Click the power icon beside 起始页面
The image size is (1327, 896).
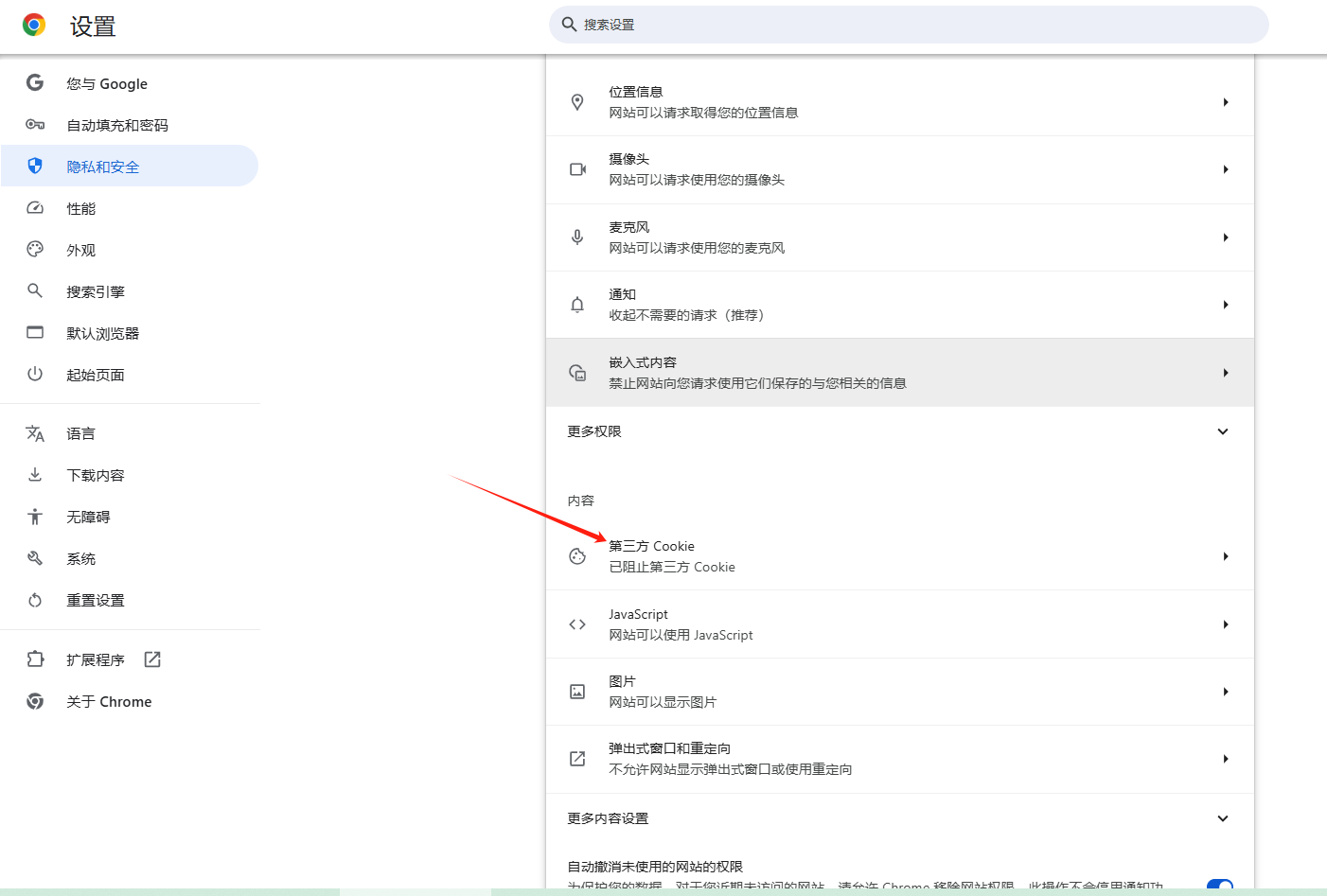[35, 375]
